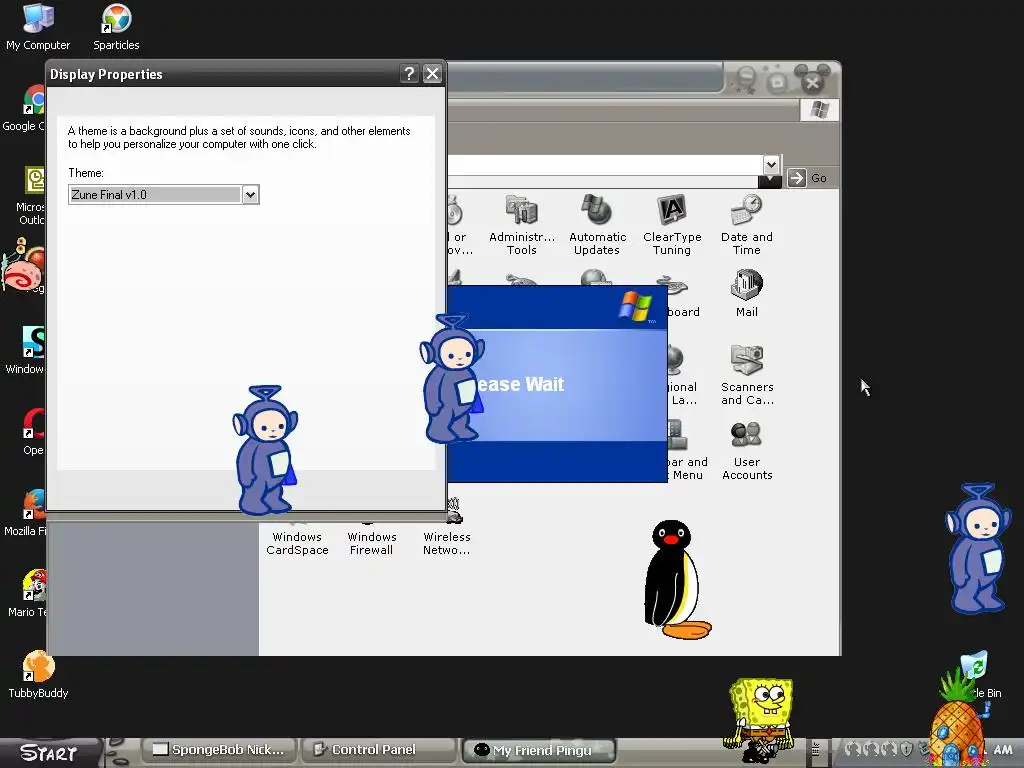Click the Pingu penguin desktop buddy
Viewport: 1024px width, 768px height.
point(677,580)
